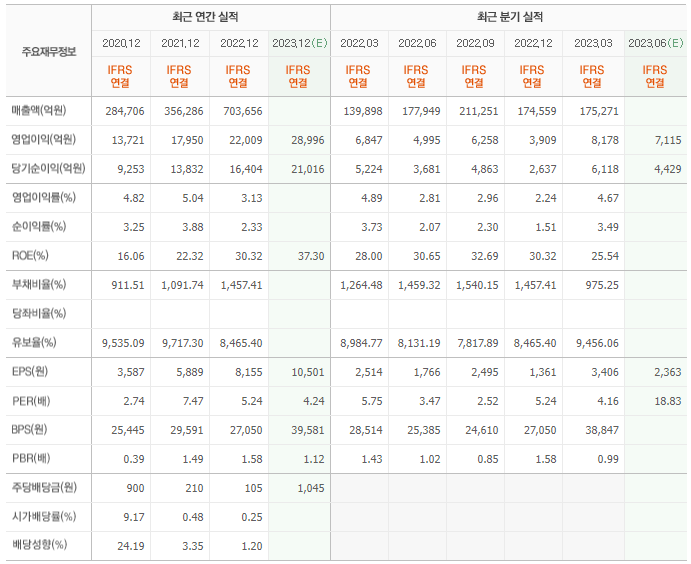Viewport: 691px width, 564px height.
Task: Click net income value 16,404
Action: point(246,170)
